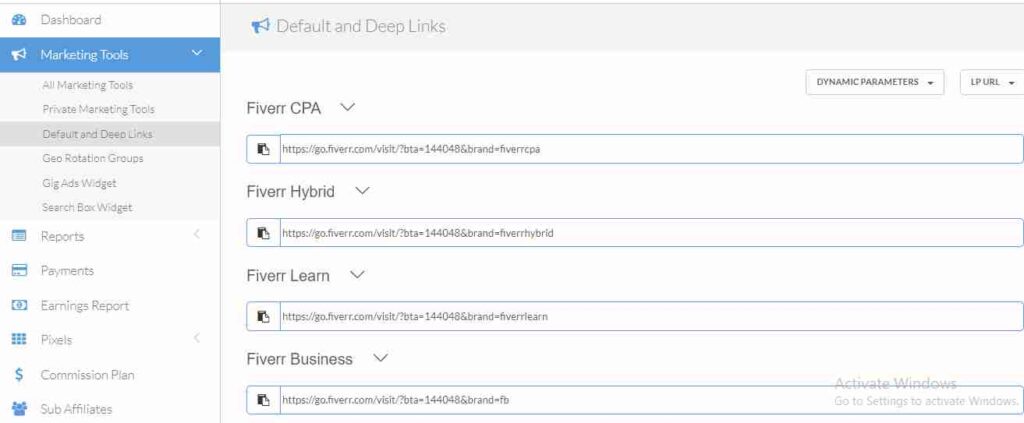Viewport: 1024px width, 423px height.
Task: Expand the Fiverr CPA chevron
Action: click(347, 107)
